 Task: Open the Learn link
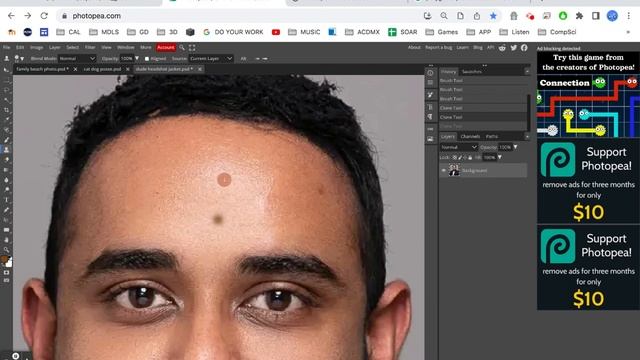[x=462, y=48]
